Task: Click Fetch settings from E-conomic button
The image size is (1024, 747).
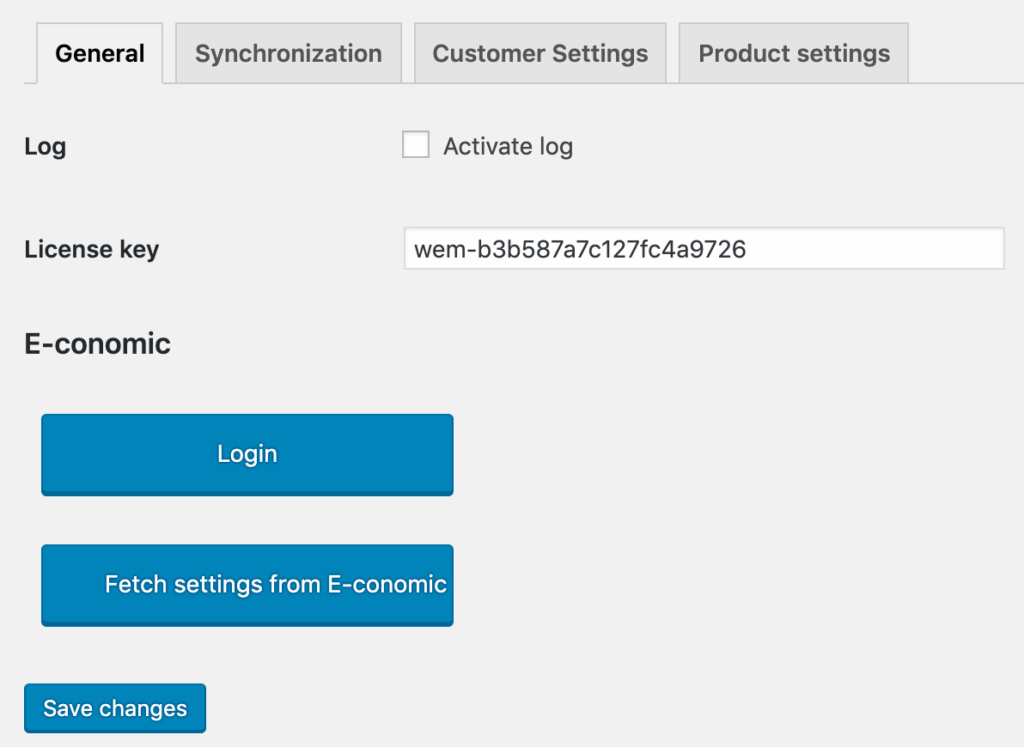Action: (247, 585)
